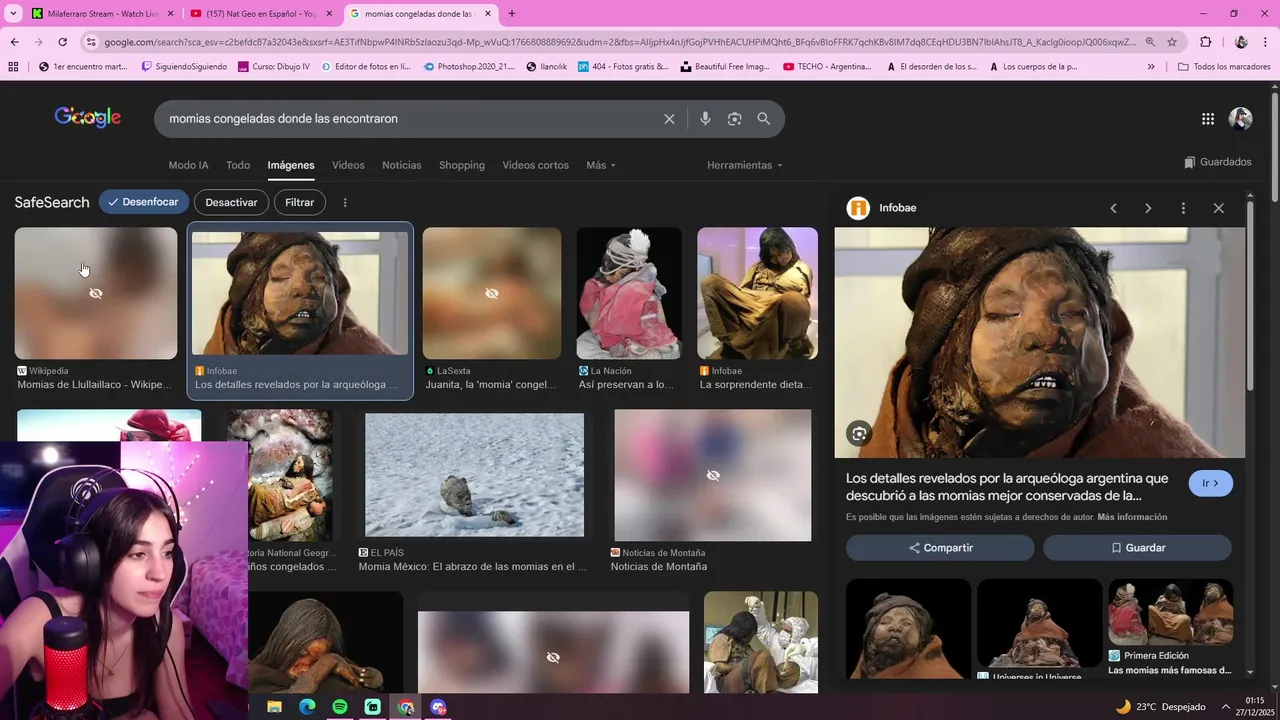The image size is (1280, 720).
Task: Open a new Chrome tab
Action: pyautogui.click(x=512, y=14)
